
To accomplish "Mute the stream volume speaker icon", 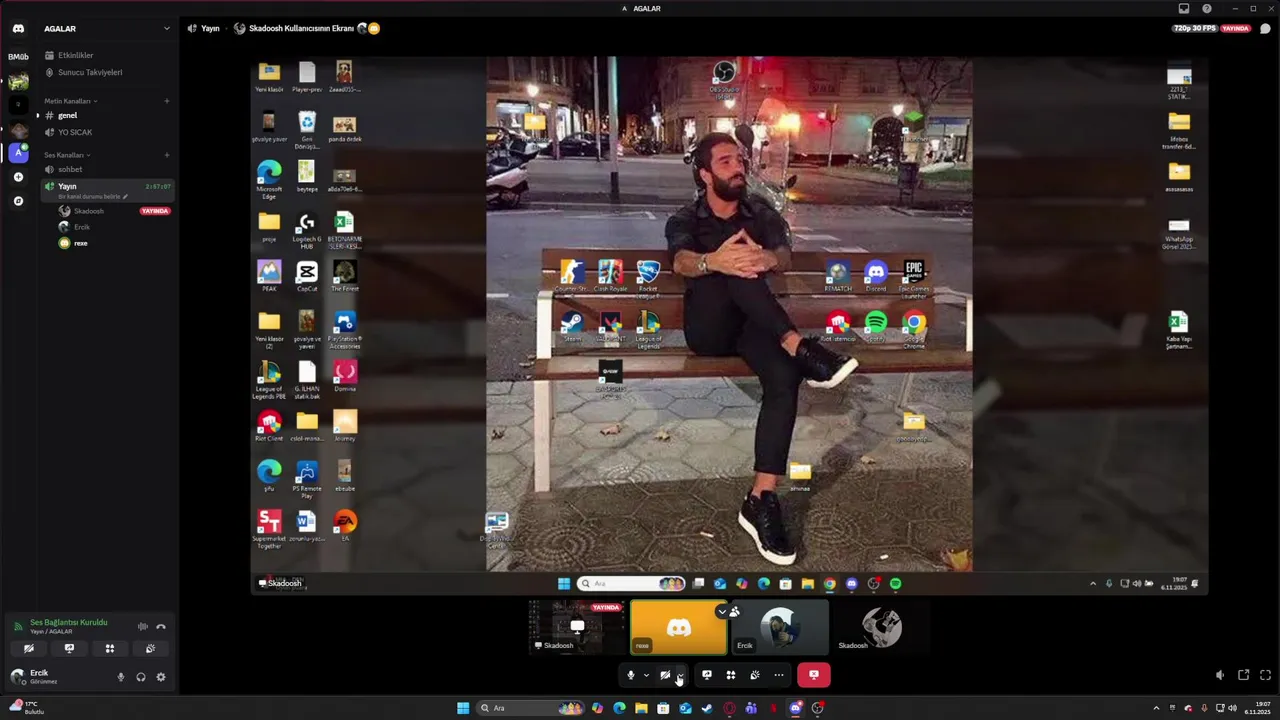I will coord(1220,675).
